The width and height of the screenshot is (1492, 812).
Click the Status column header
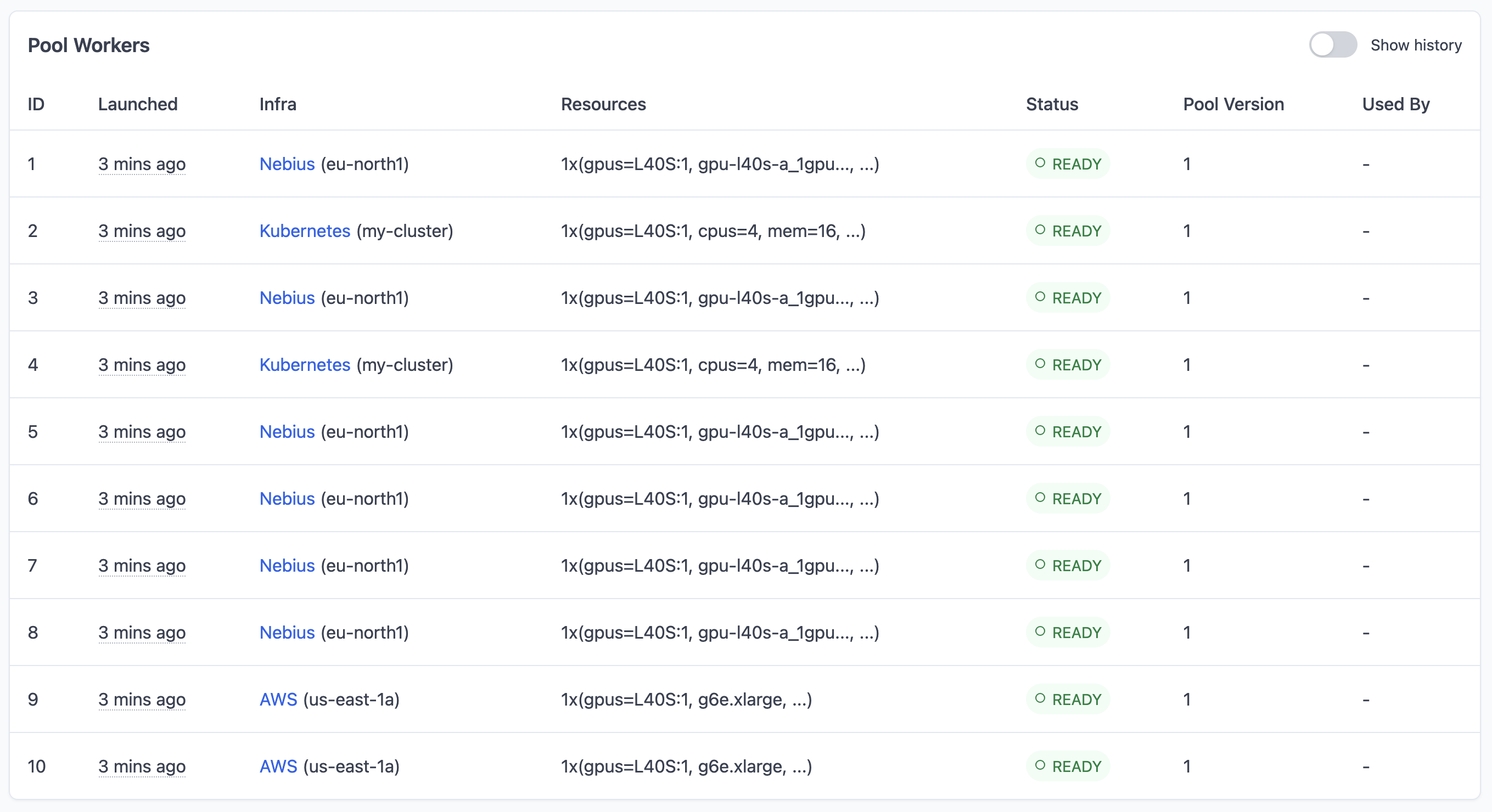tap(1052, 104)
